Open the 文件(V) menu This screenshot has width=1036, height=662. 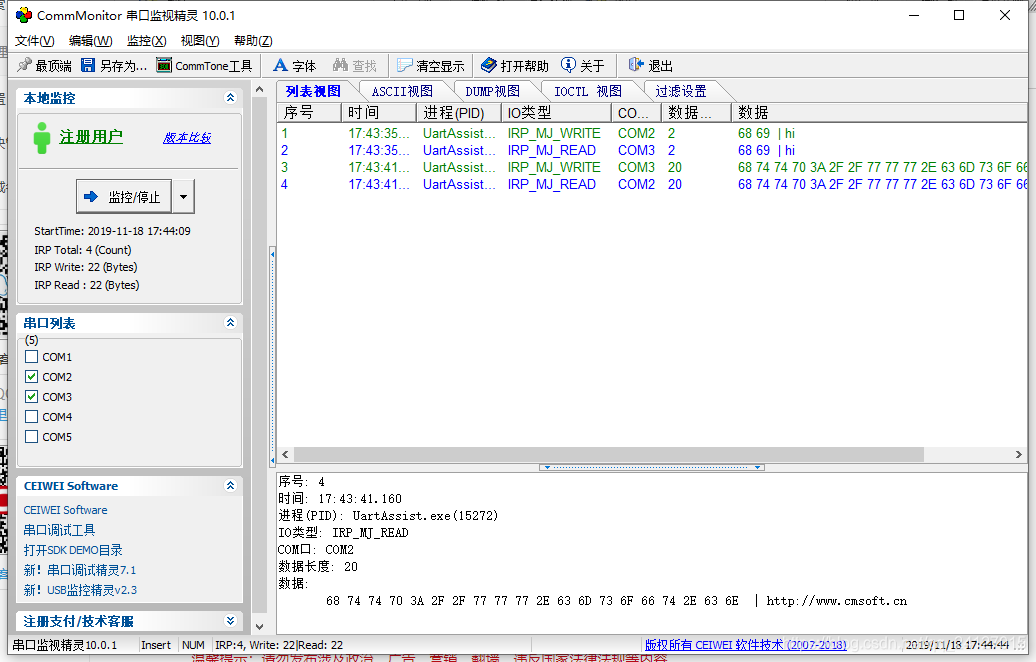coord(34,41)
